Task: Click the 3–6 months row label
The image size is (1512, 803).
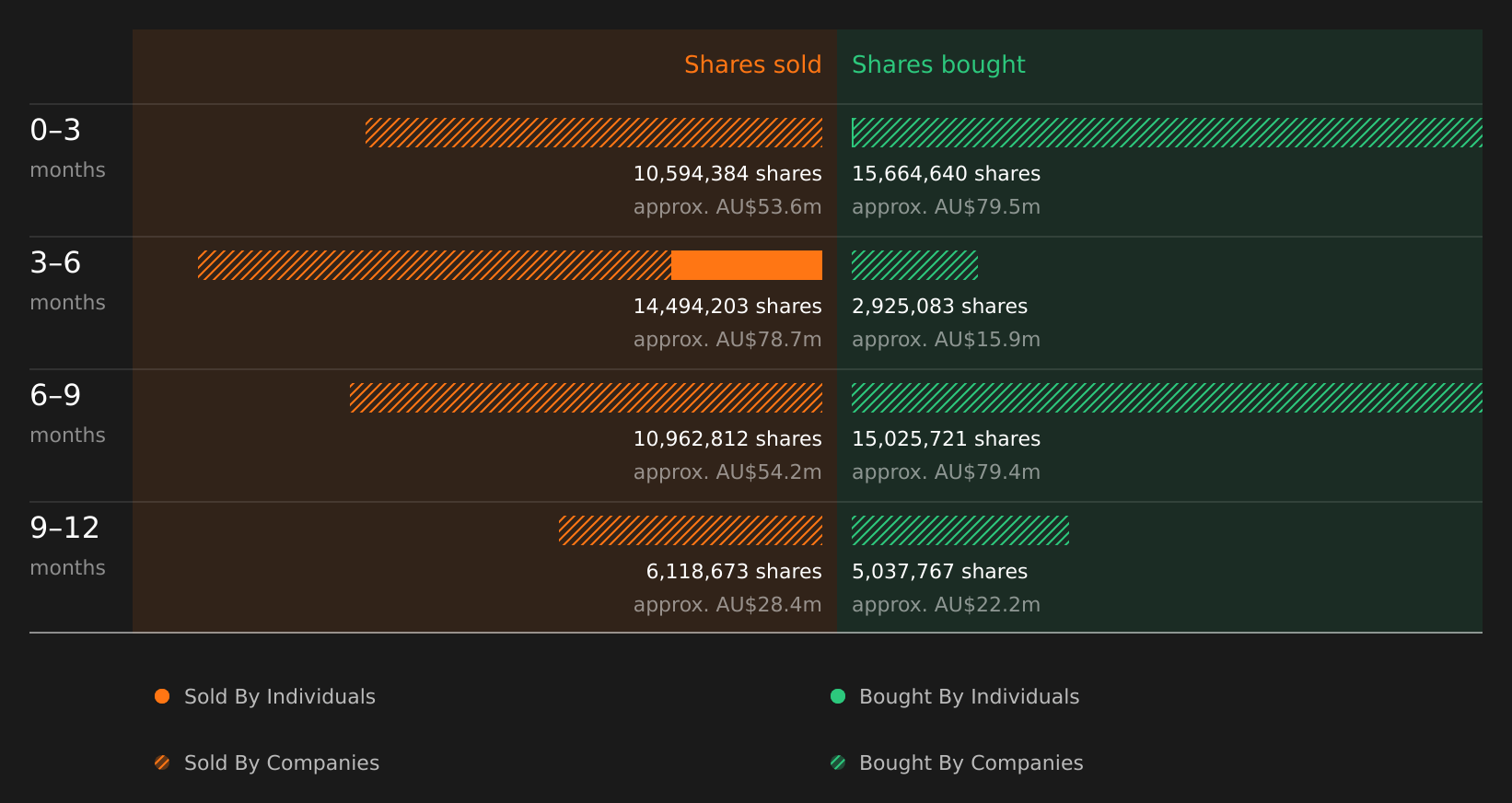Action: [x=67, y=281]
